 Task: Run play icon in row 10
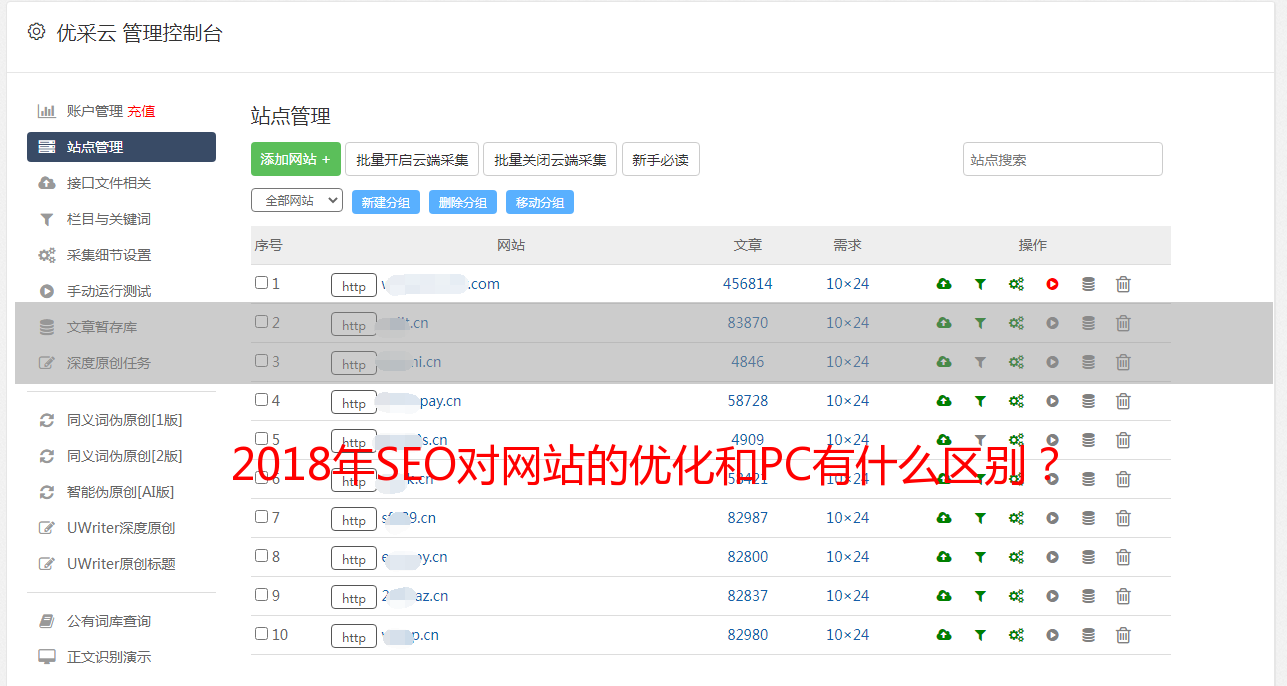tap(1052, 635)
